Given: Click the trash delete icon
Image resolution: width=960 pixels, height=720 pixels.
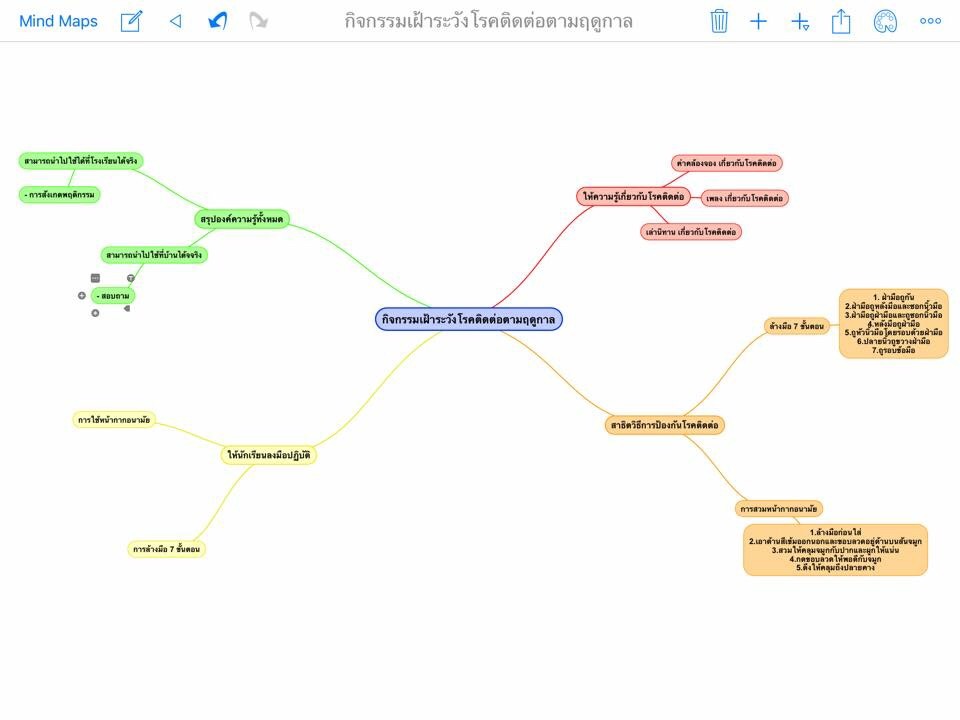Looking at the screenshot, I should 719,21.
